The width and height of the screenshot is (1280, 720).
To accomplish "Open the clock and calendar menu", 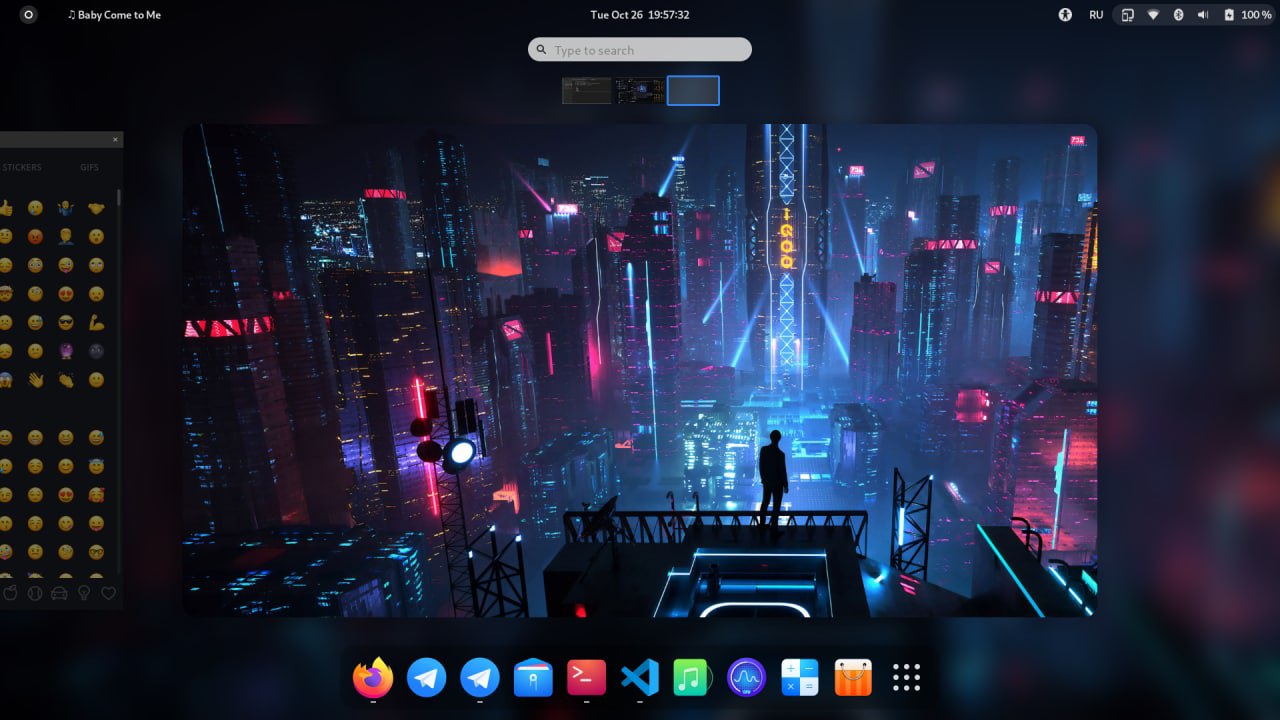I will pyautogui.click(x=640, y=15).
